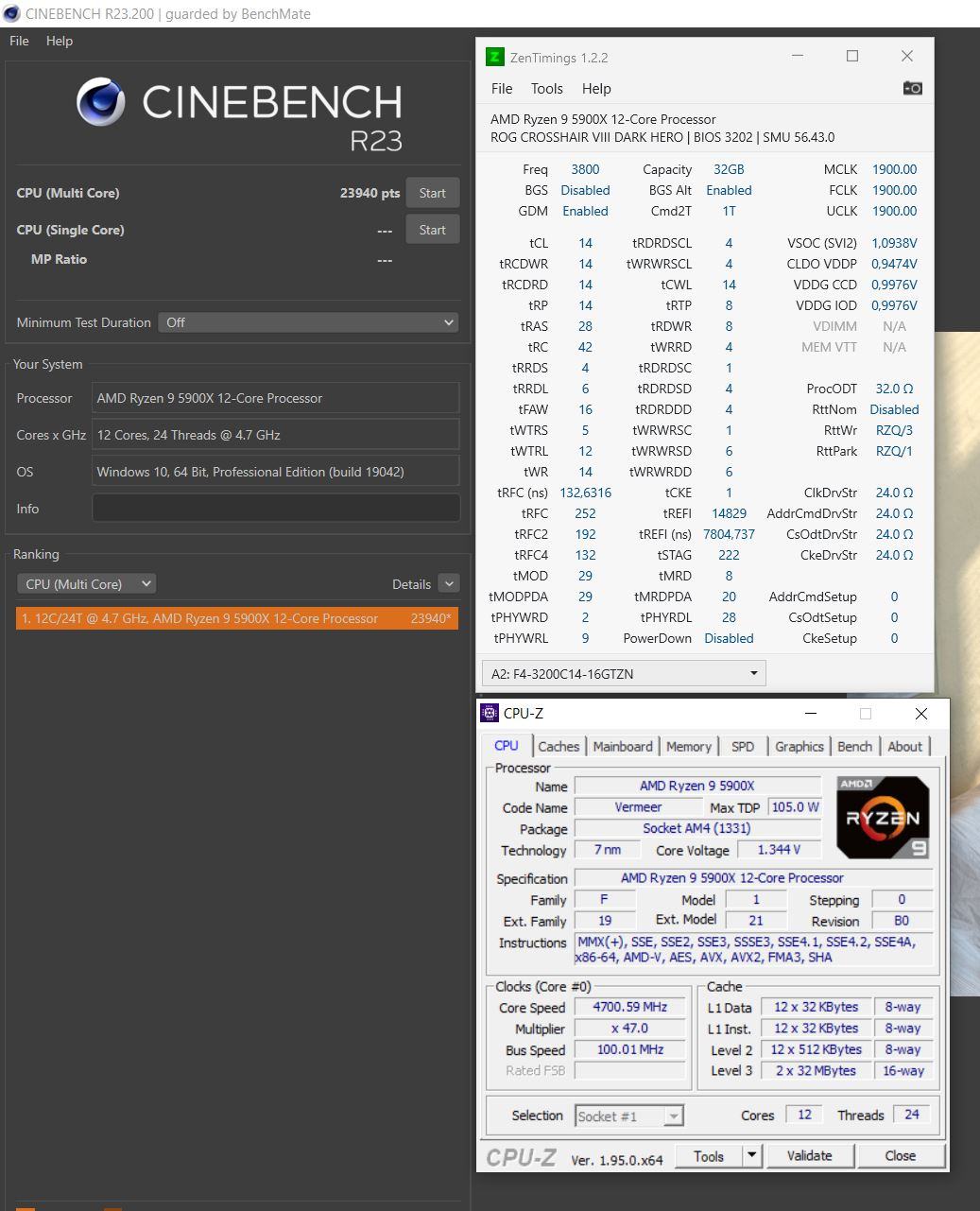Click the Code Name value Vermeer
The height and width of the screenshot is (1211, 980).
coord(638,807)
